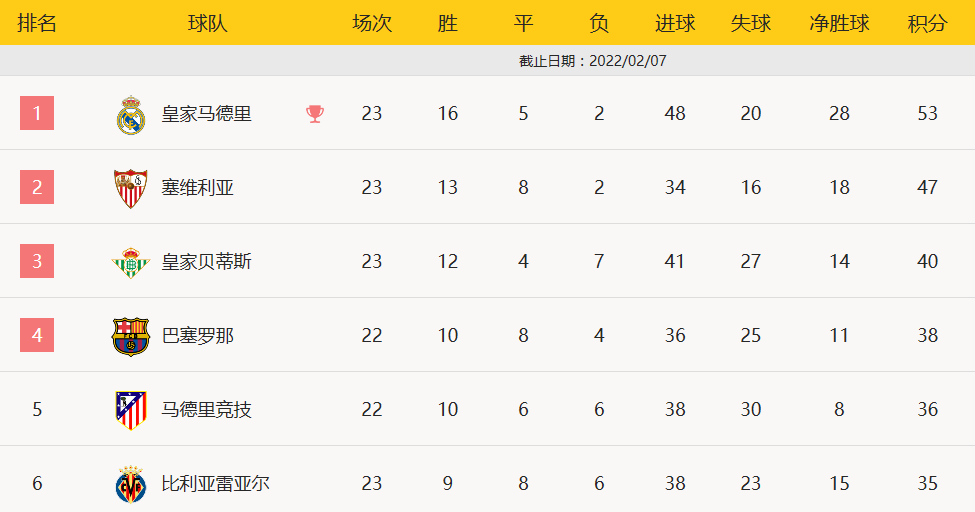Click the 排名 column header
The width and height of the screenshot is (975, 512).
pyautogui.click(x=37, y=23)
